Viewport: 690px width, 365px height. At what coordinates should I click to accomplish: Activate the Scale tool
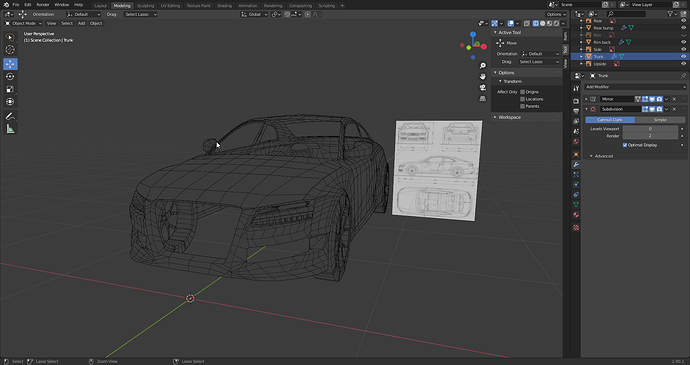tap(10, 89)
